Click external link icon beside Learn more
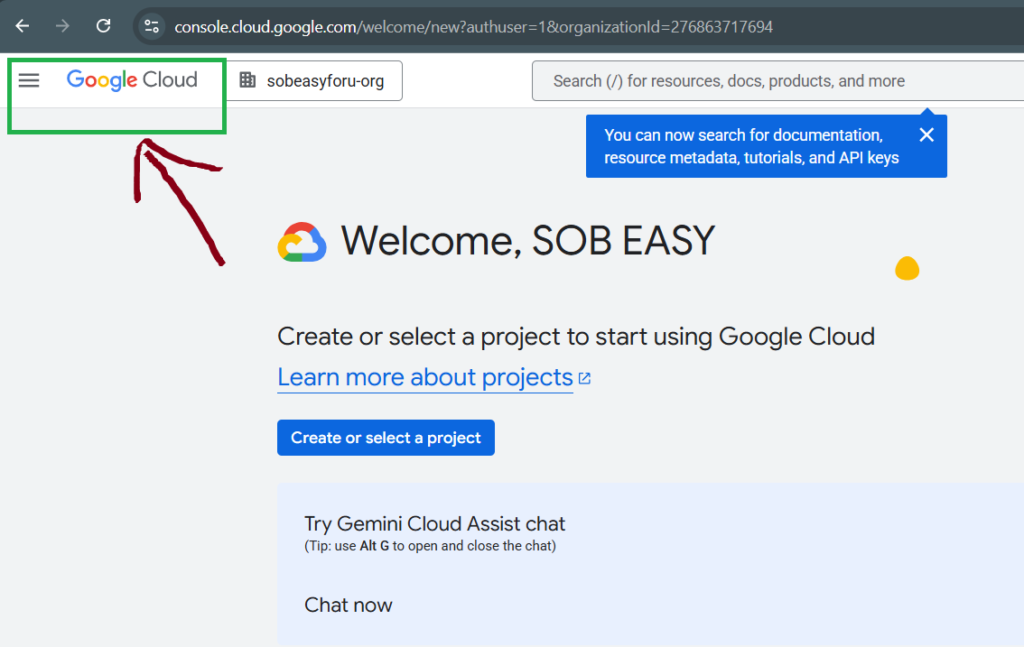 (585, 378)
